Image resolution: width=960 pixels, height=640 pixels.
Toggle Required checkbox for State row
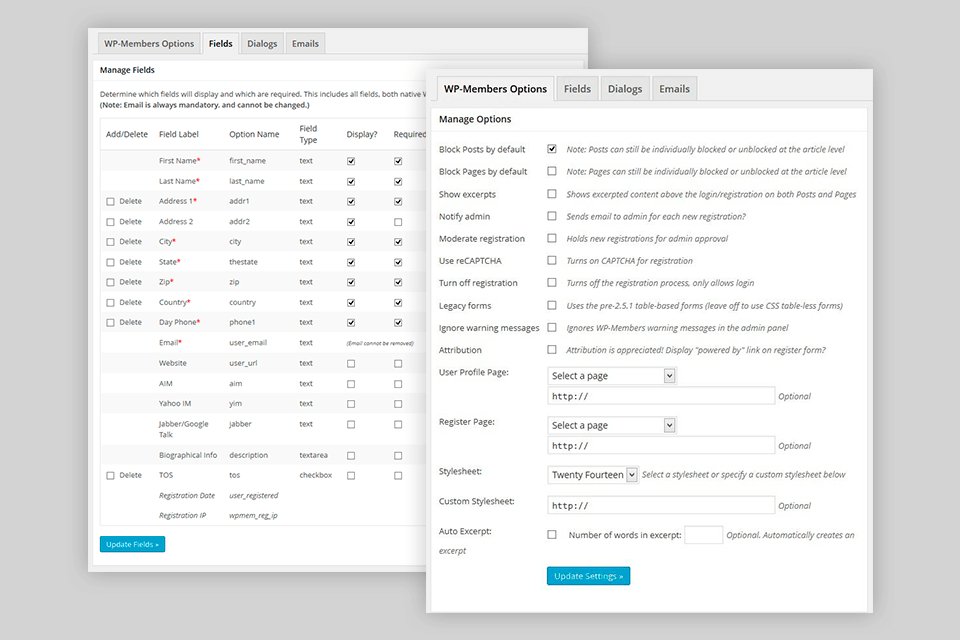[398, 262]
